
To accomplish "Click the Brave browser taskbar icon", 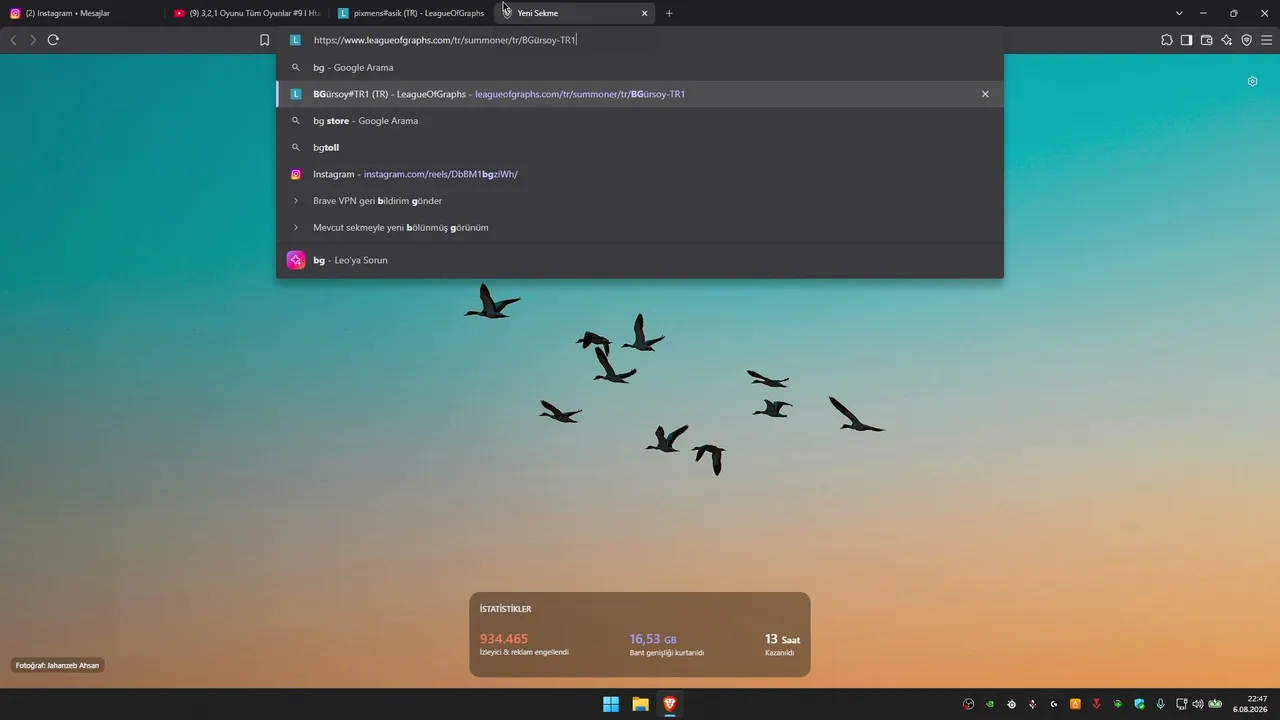I will click(670, 704).
